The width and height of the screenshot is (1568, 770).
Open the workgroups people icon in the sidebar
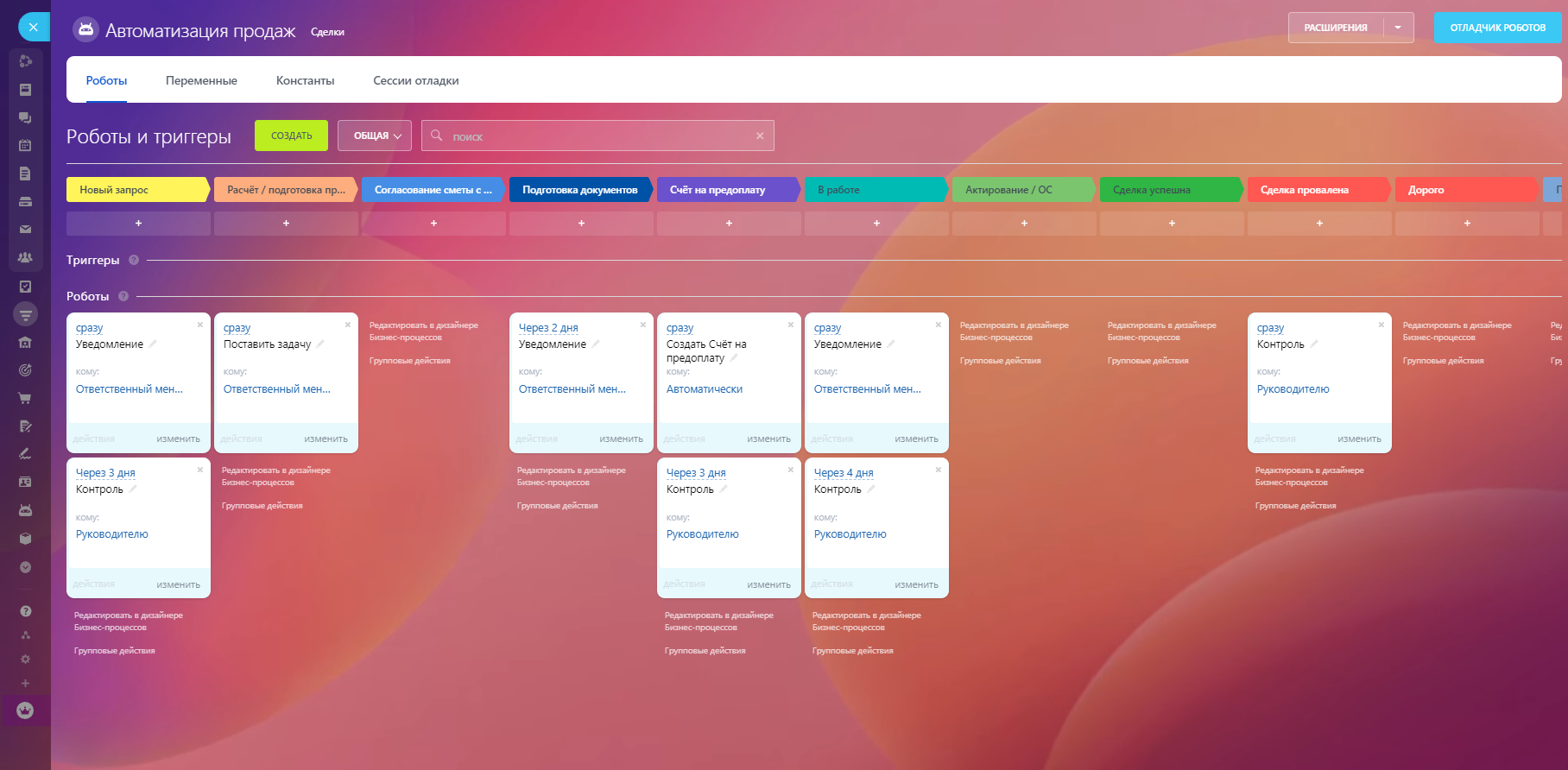pyautogui.click(x=25, y=257)
